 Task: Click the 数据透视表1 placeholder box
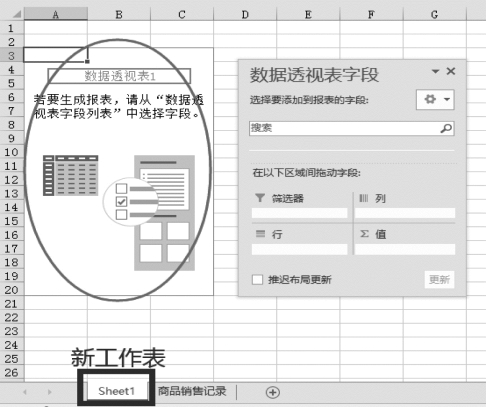point(119,76)
